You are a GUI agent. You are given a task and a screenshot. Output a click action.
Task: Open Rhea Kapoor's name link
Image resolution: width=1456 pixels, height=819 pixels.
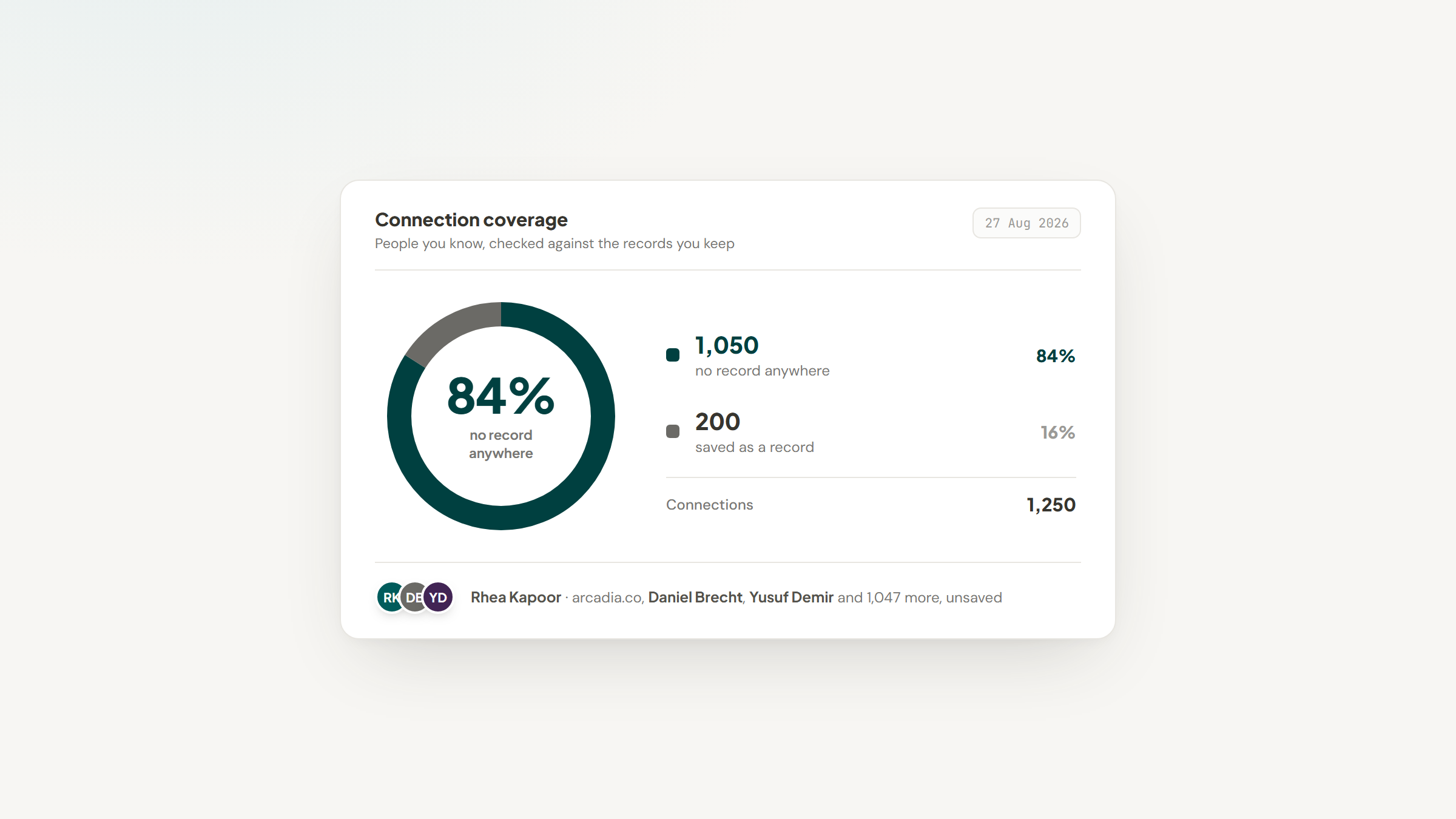516,598
